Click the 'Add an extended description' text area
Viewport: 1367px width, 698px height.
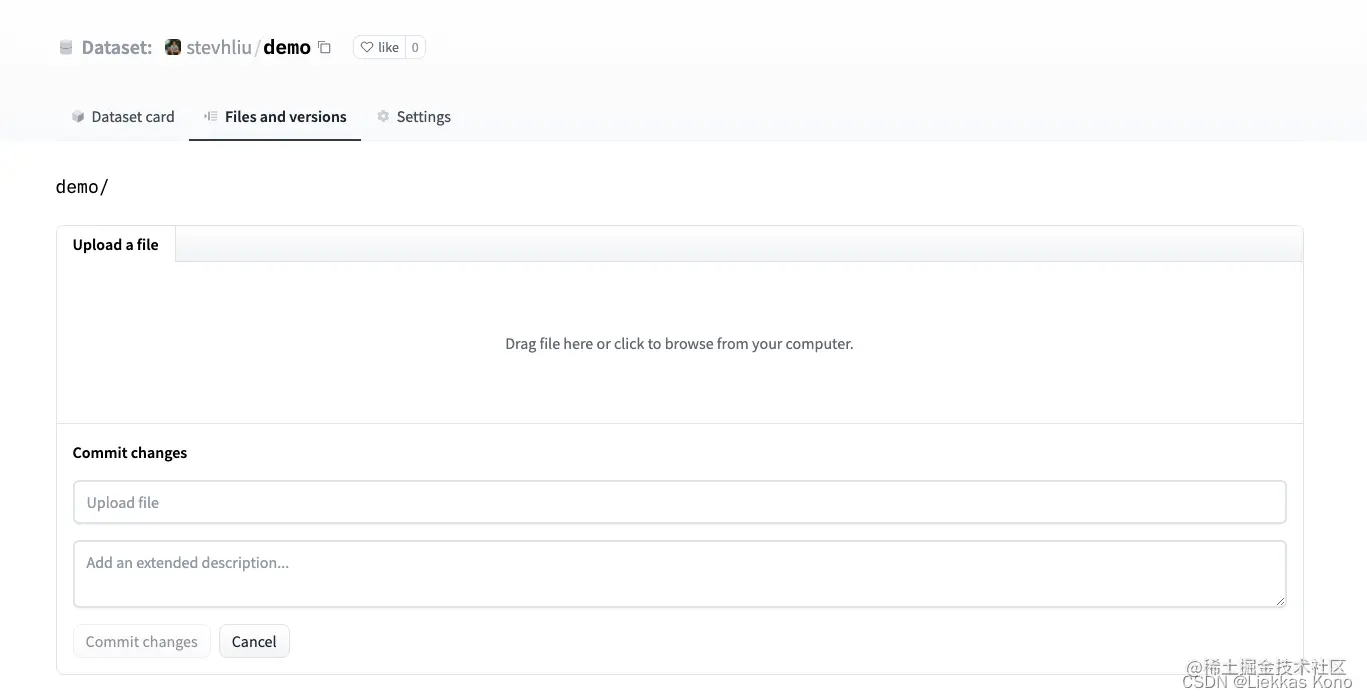pyautogui.click(x=680, y=574)
